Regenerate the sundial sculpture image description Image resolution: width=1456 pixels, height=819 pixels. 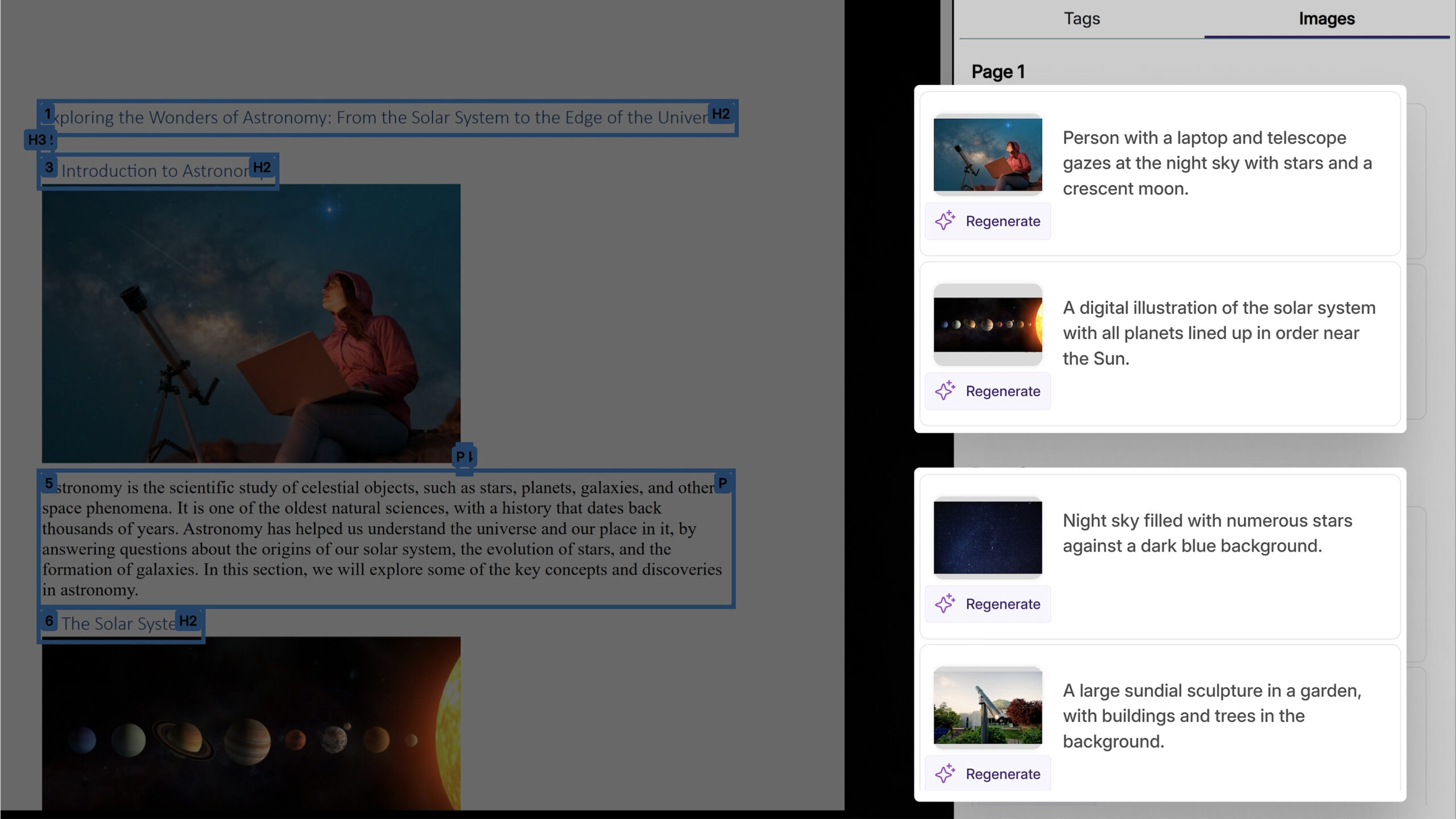coord(988,773)
